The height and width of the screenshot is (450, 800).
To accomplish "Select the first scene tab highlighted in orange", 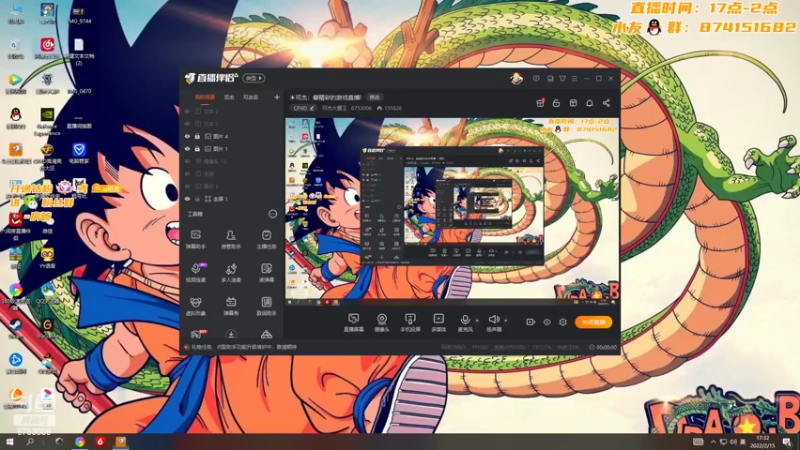I will (x=205, y=97).
